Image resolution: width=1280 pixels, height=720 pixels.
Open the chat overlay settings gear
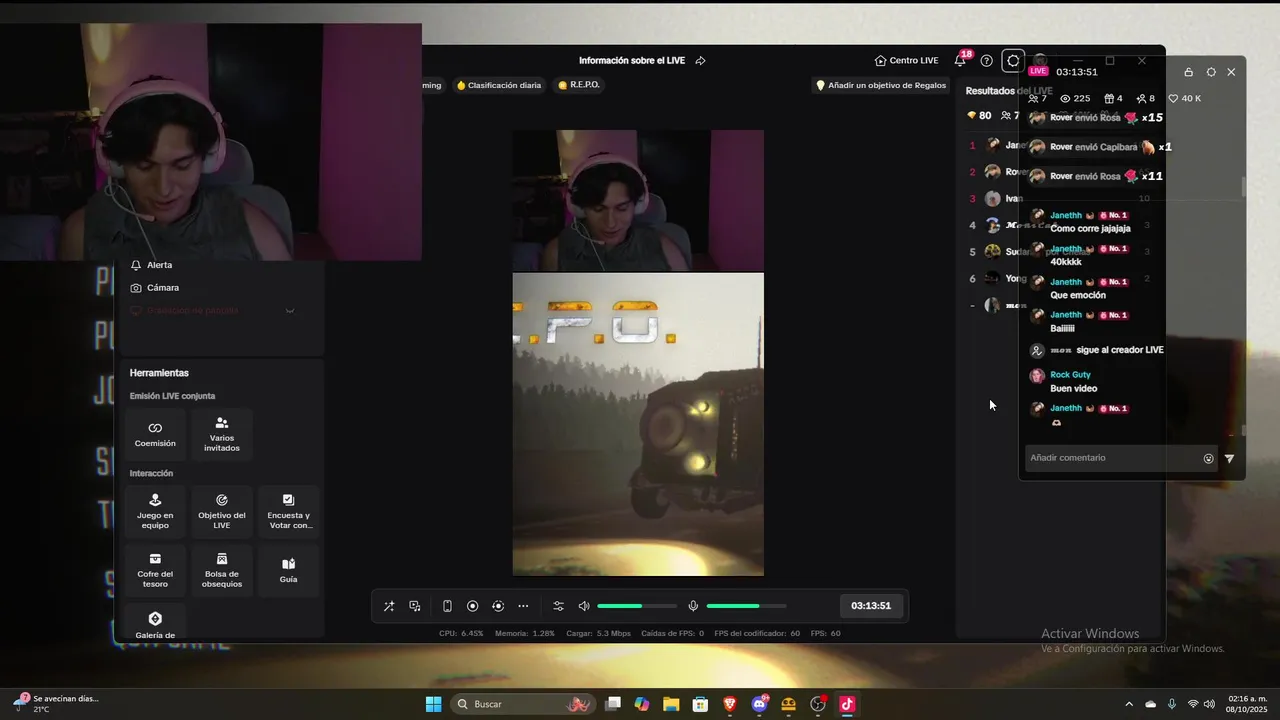pyautogui.click(x=1211, y=72)
